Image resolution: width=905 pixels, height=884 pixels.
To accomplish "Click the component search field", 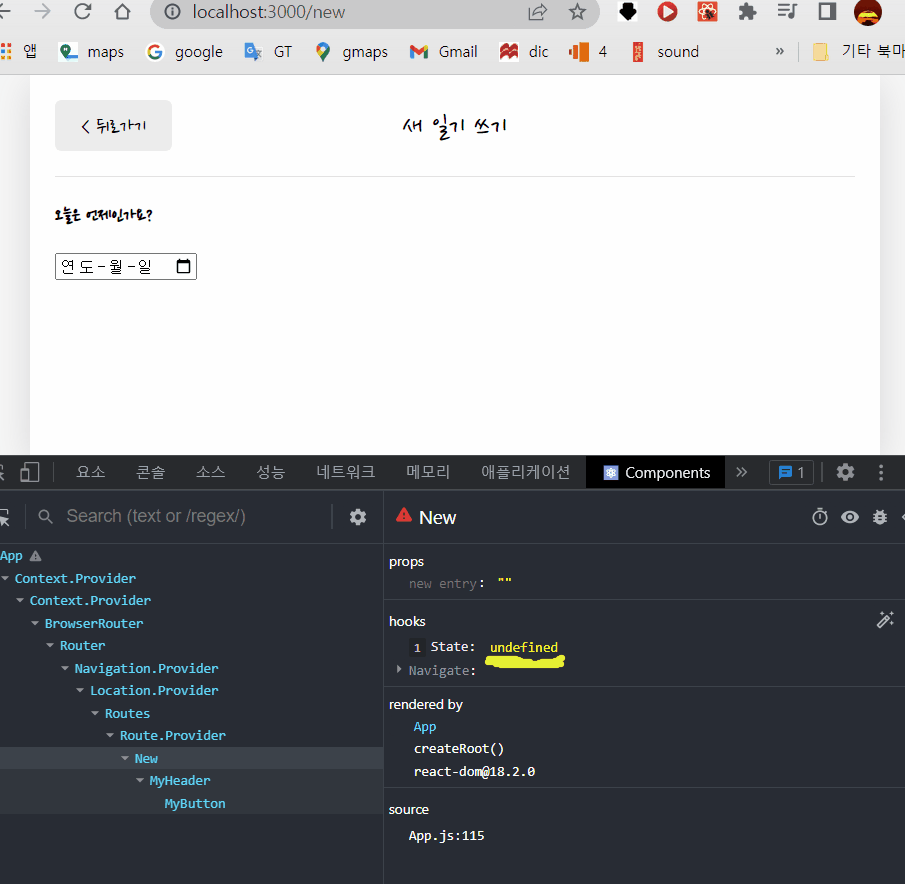I will [x=185, y=516].
